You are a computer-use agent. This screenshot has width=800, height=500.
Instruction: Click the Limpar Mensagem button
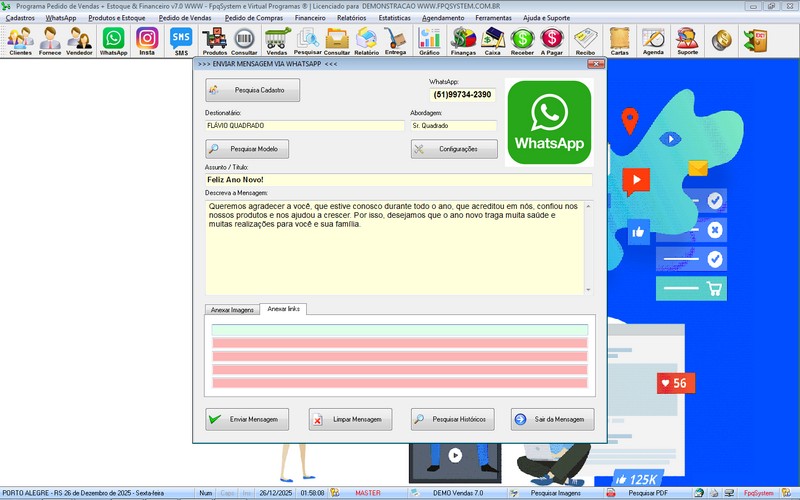pos(351,419)
